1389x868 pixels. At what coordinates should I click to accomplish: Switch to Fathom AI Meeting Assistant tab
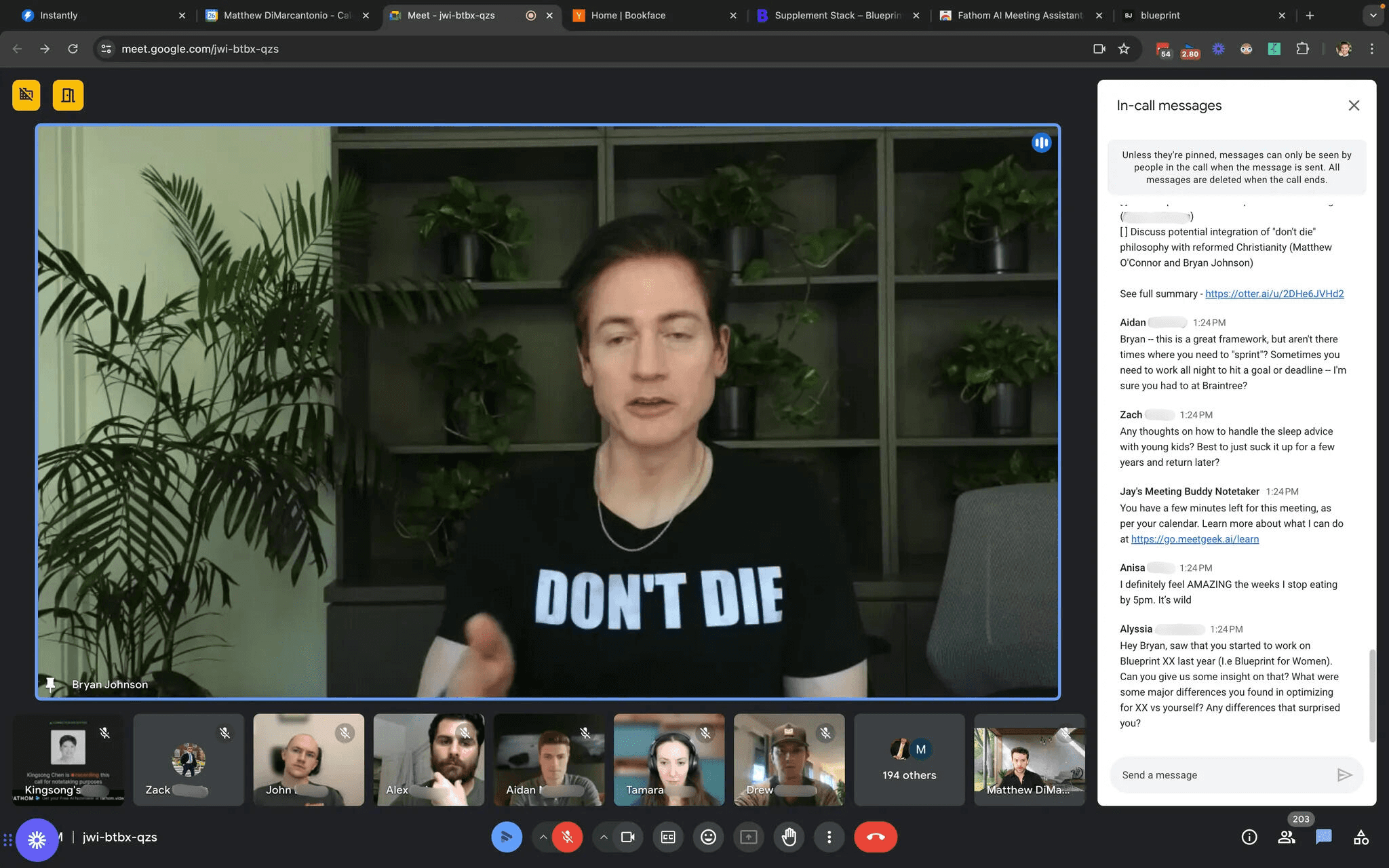(1019, 15)
